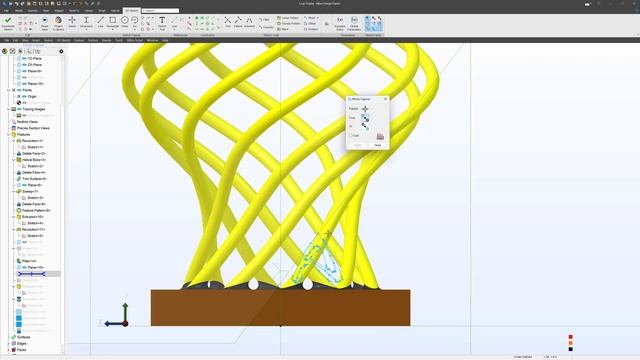640x360 pixels.
Task: Open the Surface menu in the menu bar
Action: pyautogui.click(x=93, y=40)
